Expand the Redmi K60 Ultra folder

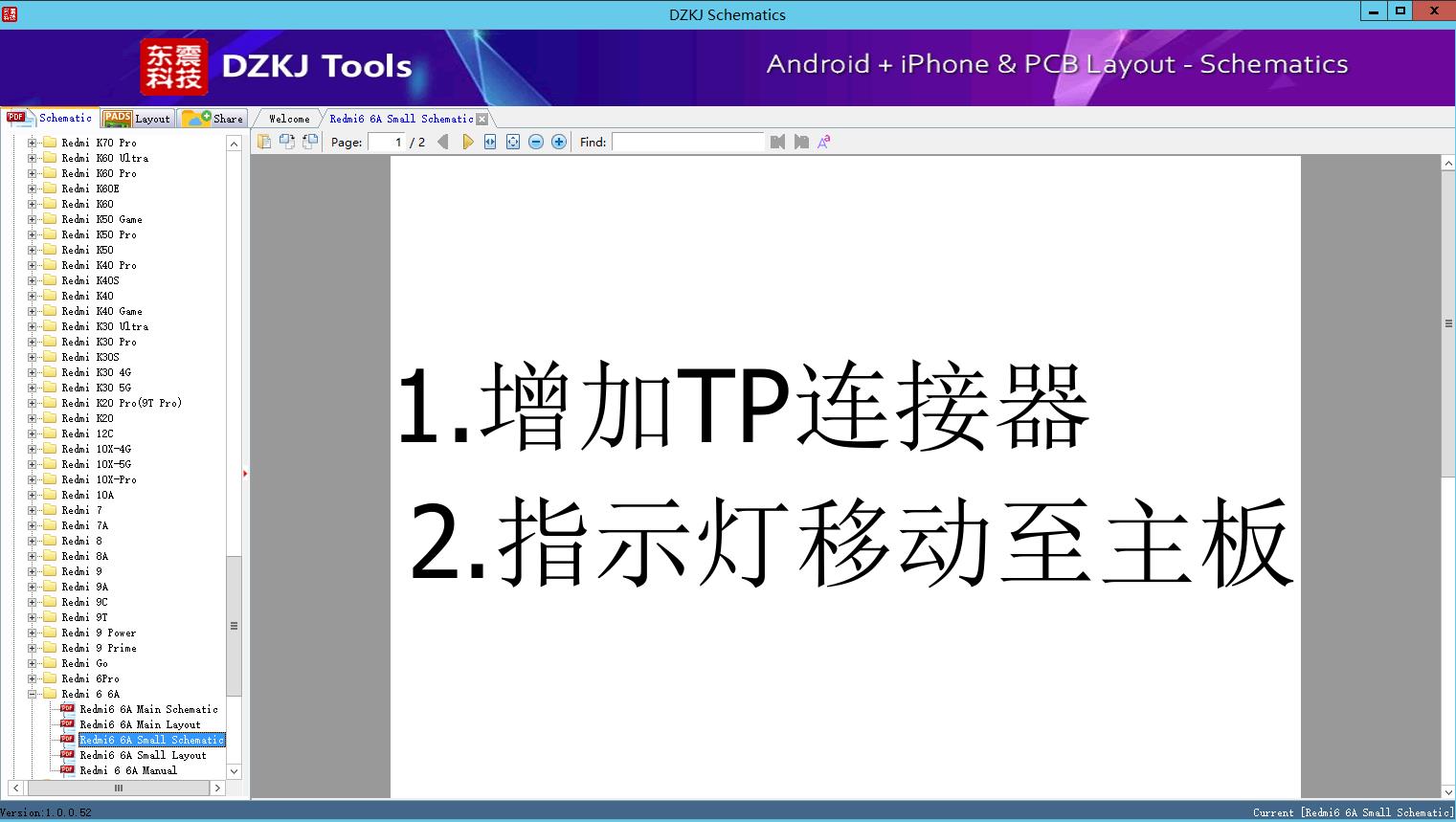tap(32, 158)
